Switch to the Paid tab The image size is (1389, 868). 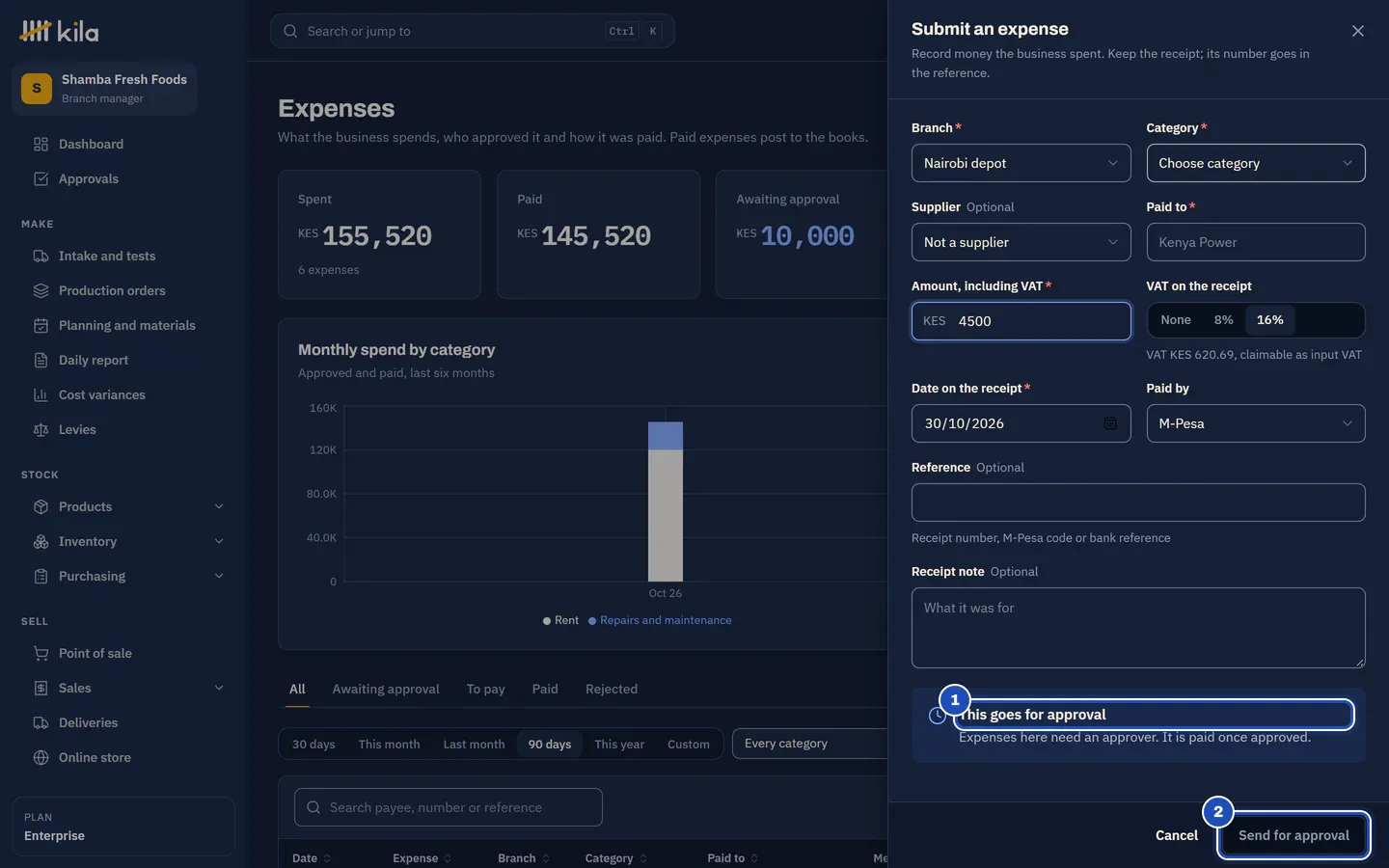pos(545,689)
